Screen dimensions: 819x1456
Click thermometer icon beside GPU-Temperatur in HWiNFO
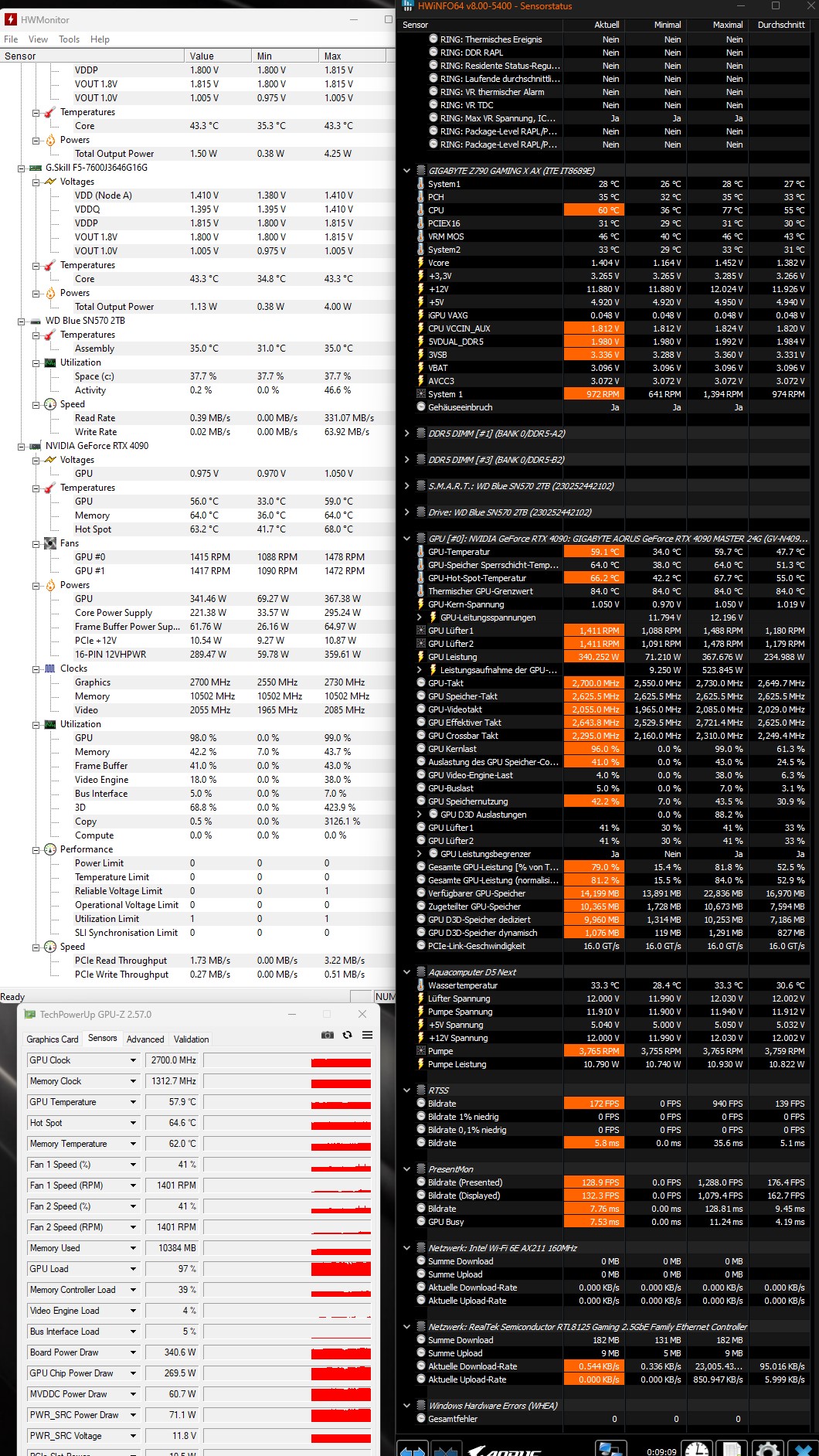pos(421,552)
